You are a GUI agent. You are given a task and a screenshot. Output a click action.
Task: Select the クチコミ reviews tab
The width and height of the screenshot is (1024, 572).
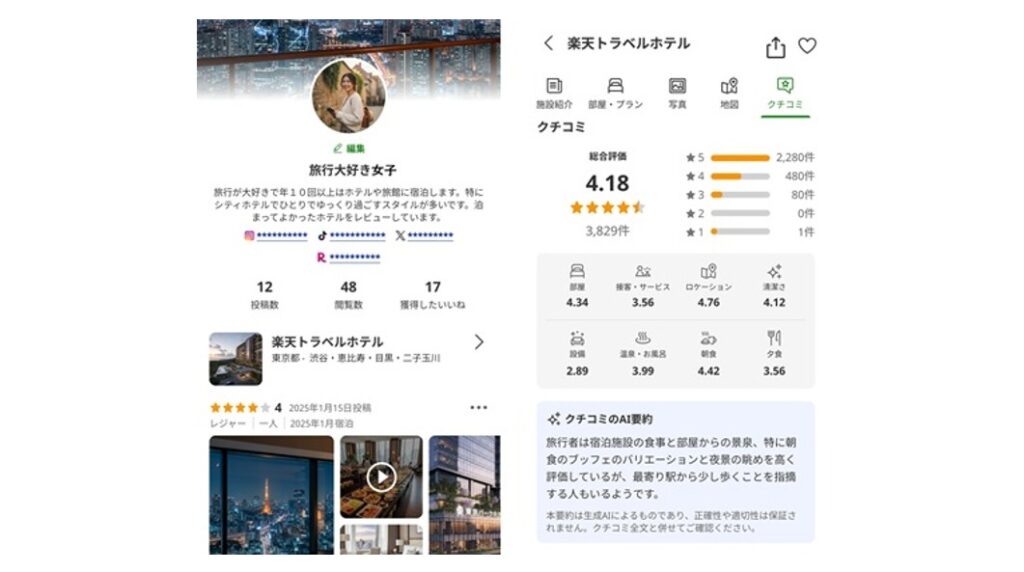(x=785, y=93)
